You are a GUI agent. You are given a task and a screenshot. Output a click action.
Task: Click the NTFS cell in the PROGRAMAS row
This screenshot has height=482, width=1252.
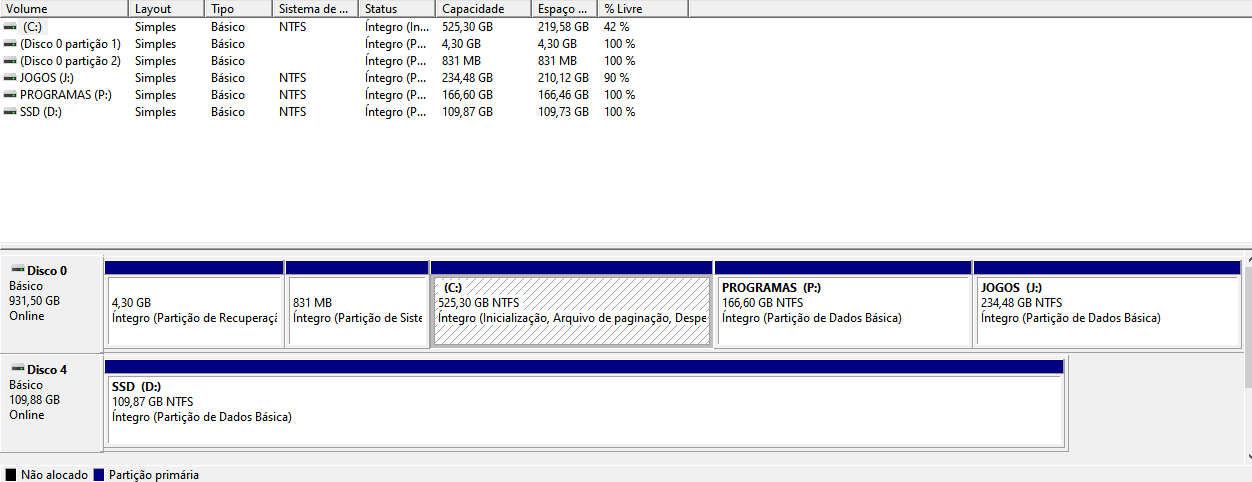(x=292, y=95)
